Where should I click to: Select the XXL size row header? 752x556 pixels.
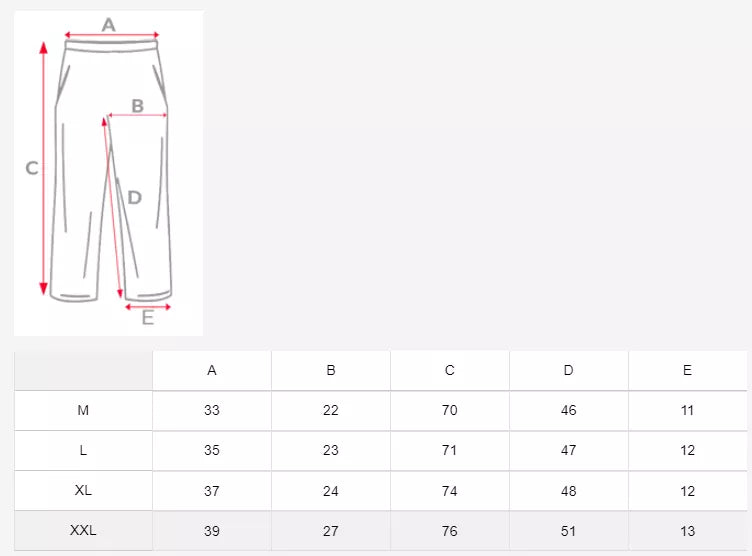[83, 531]
